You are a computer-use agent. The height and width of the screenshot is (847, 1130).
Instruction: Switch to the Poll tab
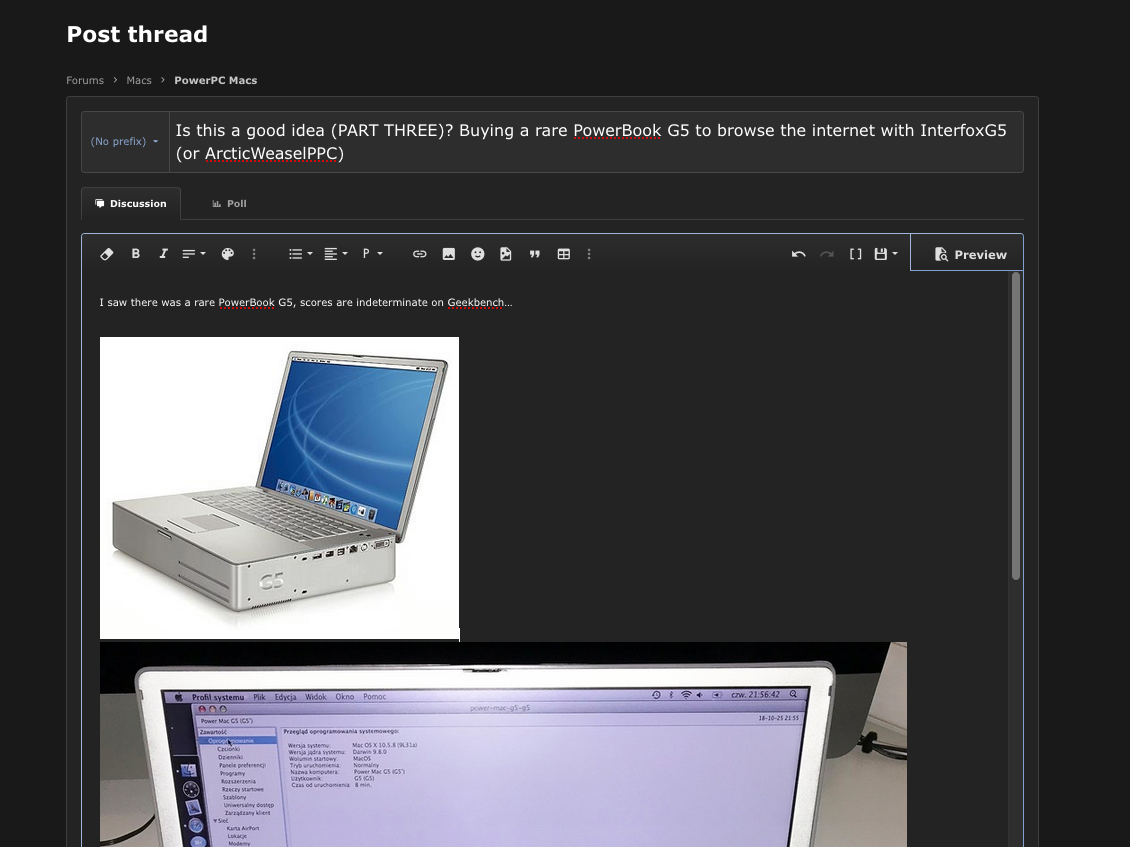click(229, 203)
